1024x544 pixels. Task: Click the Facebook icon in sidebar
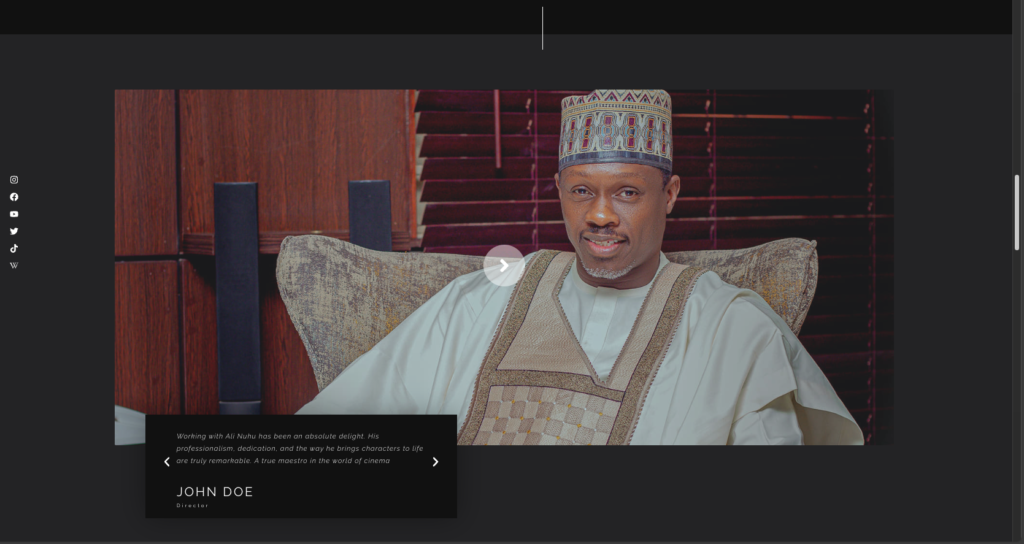14,197
